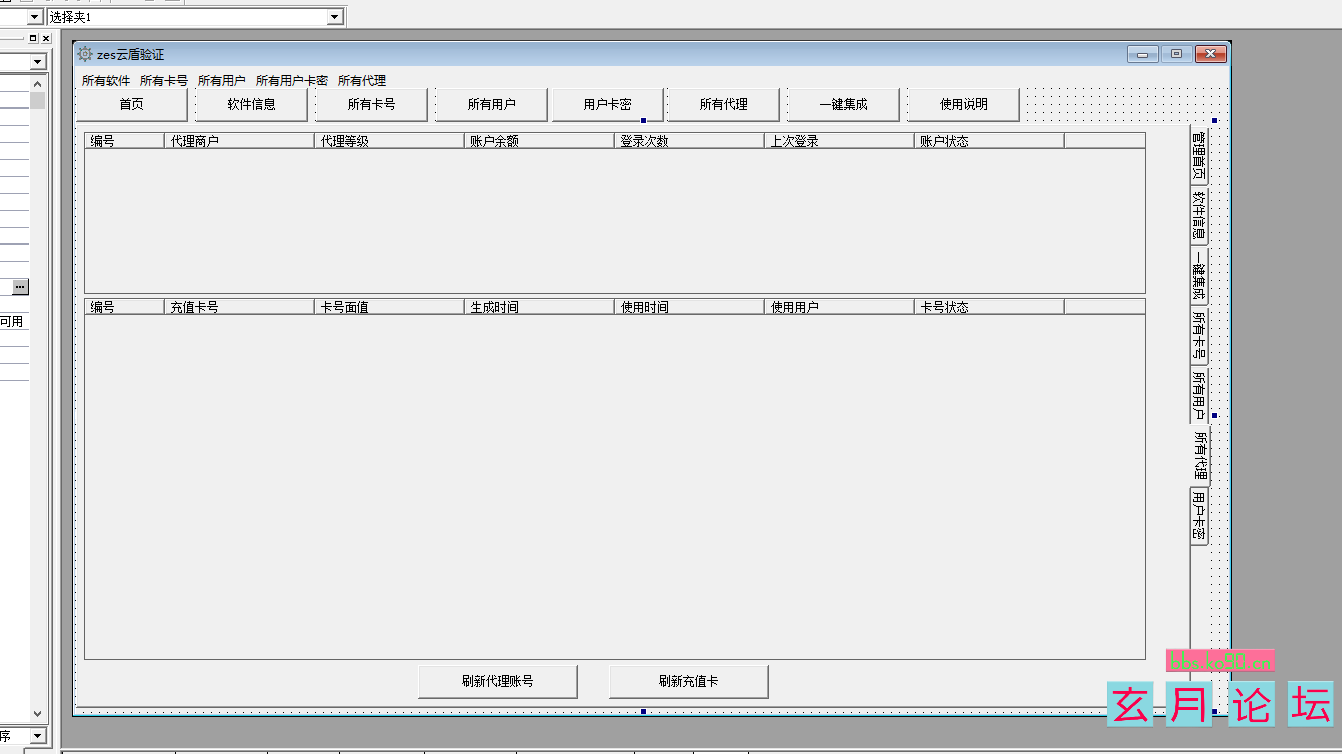Image resolution: width=1342 pixels, height=754 pixels.
Task: Click the 软件信息 button
Action: [252, 104]
